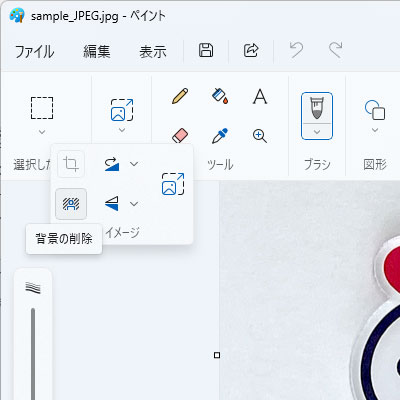Select the Pencil tool

[x=180, y=96]
